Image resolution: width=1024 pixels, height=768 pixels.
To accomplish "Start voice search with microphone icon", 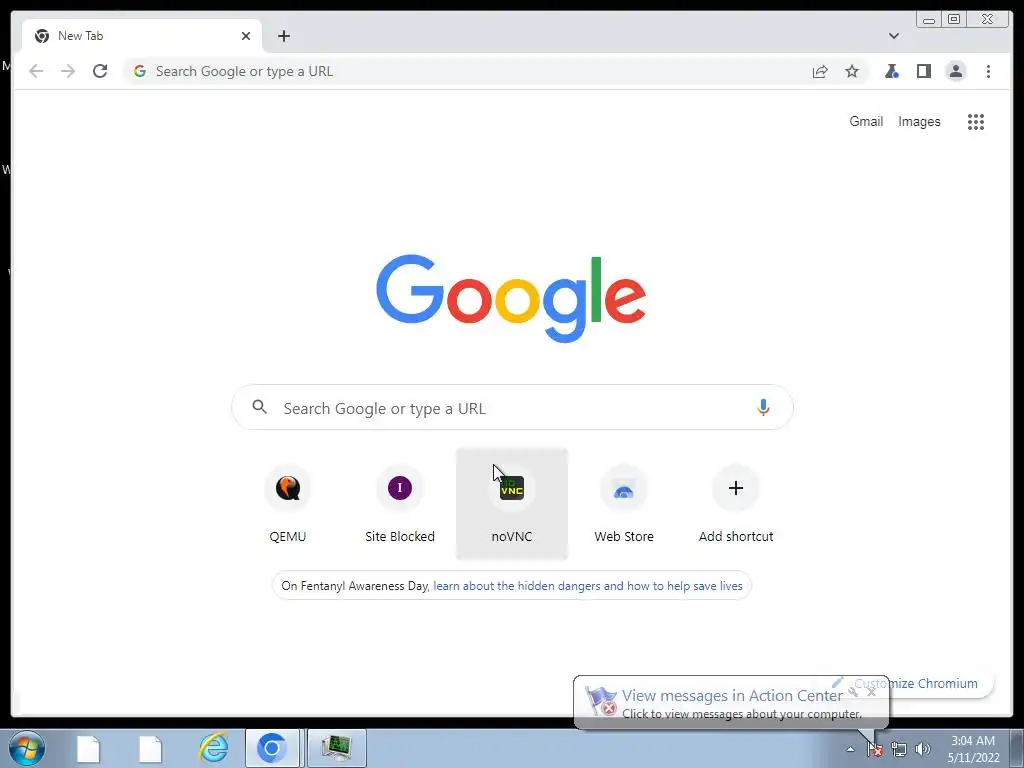I will click(763, 408).
